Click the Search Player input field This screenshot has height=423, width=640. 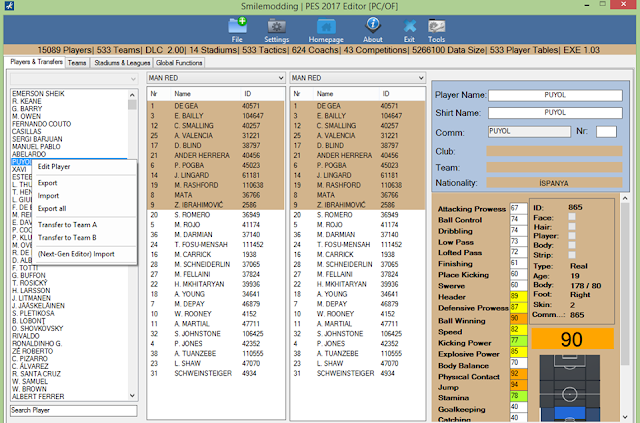click(x=74, y=410)
